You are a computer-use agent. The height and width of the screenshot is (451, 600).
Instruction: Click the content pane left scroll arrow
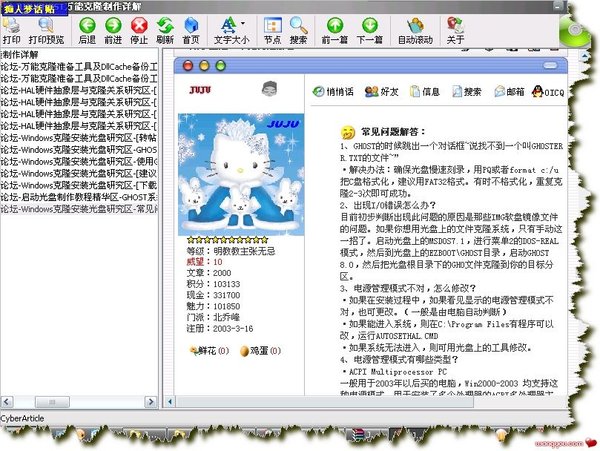tap(170, 402)
